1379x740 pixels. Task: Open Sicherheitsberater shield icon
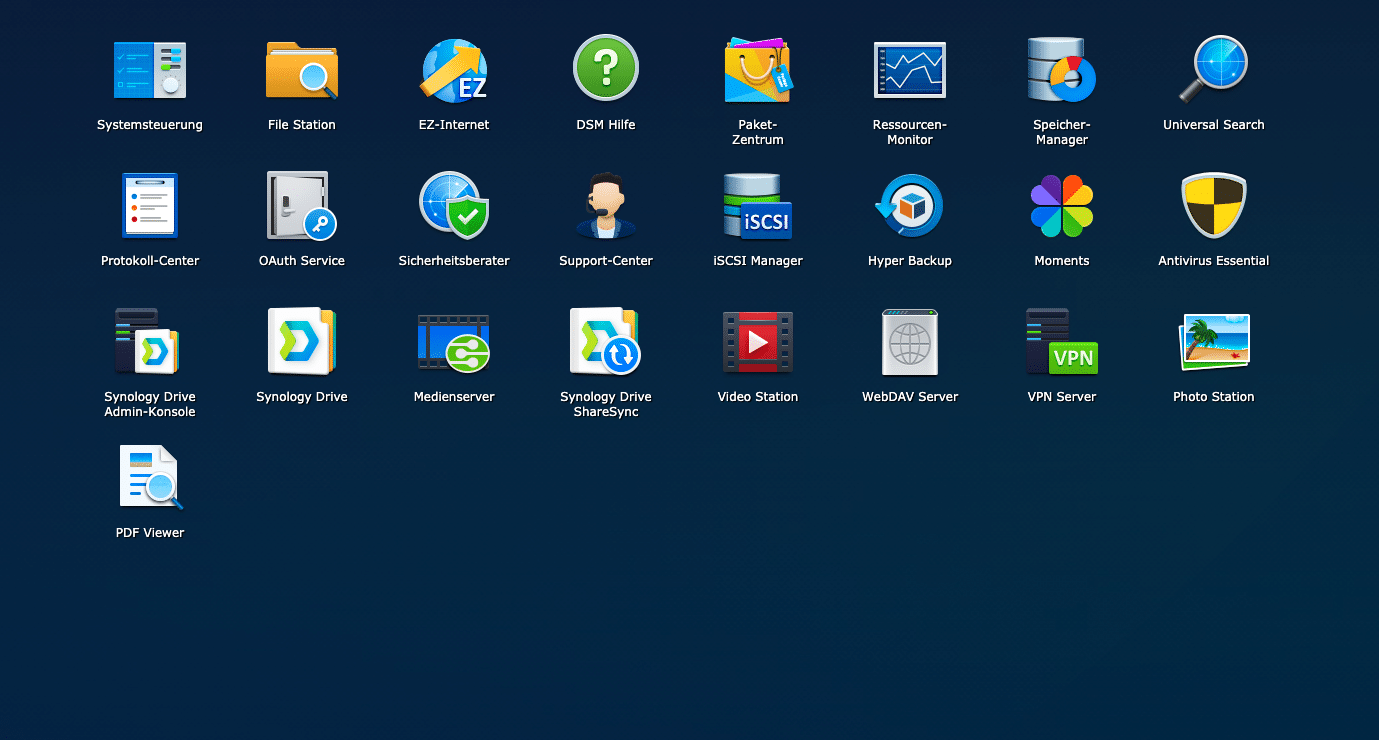click(454, 206)
